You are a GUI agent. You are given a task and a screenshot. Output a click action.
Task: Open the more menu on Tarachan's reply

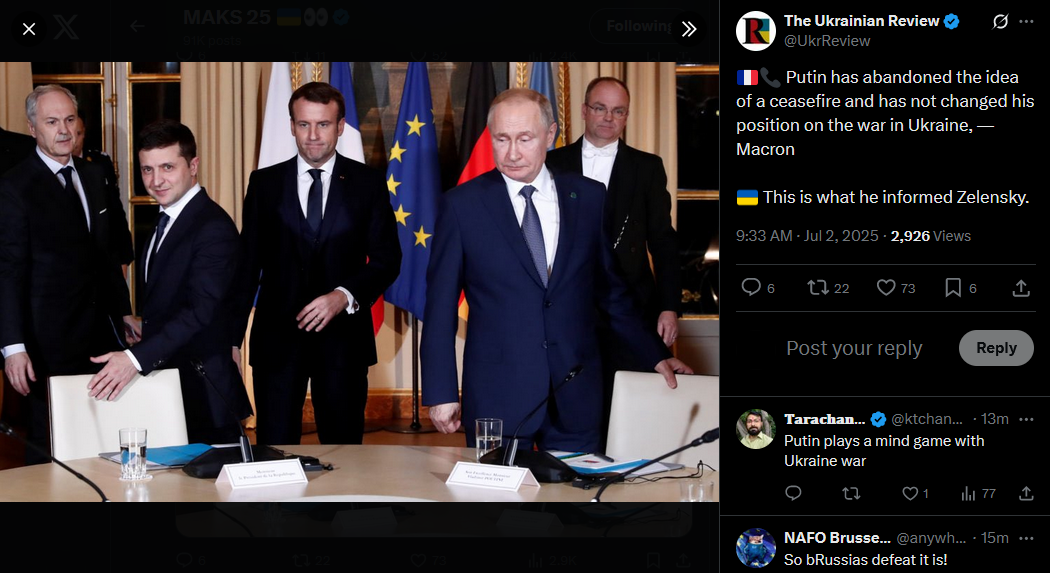coord(1026,419)
